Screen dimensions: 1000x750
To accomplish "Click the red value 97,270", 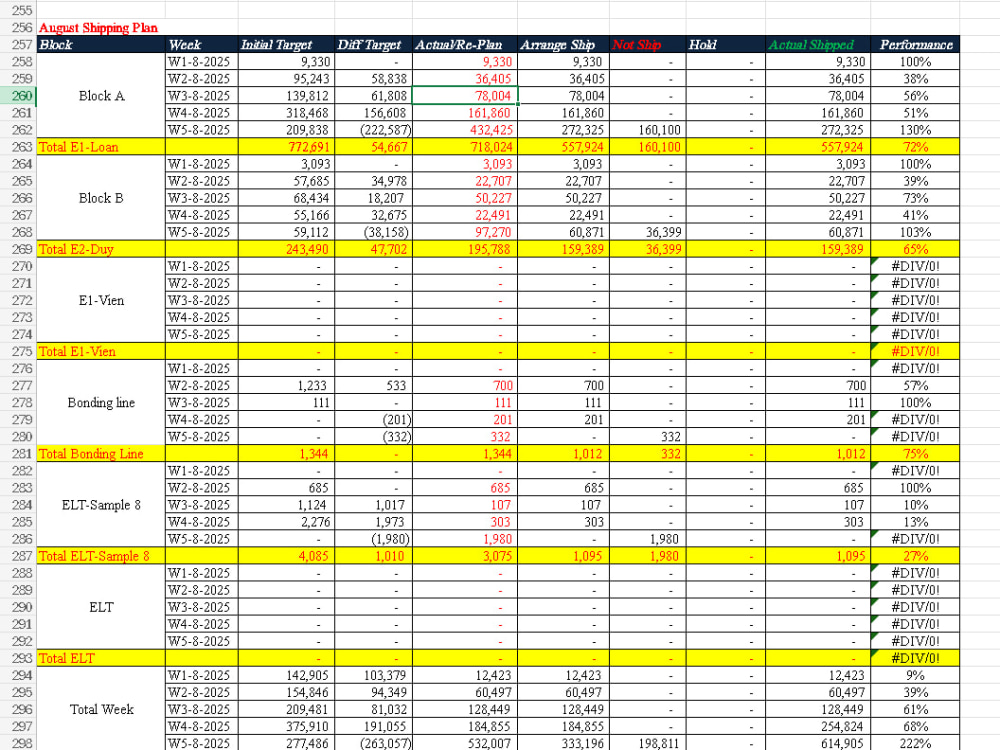I will click(x=465, y=232).
